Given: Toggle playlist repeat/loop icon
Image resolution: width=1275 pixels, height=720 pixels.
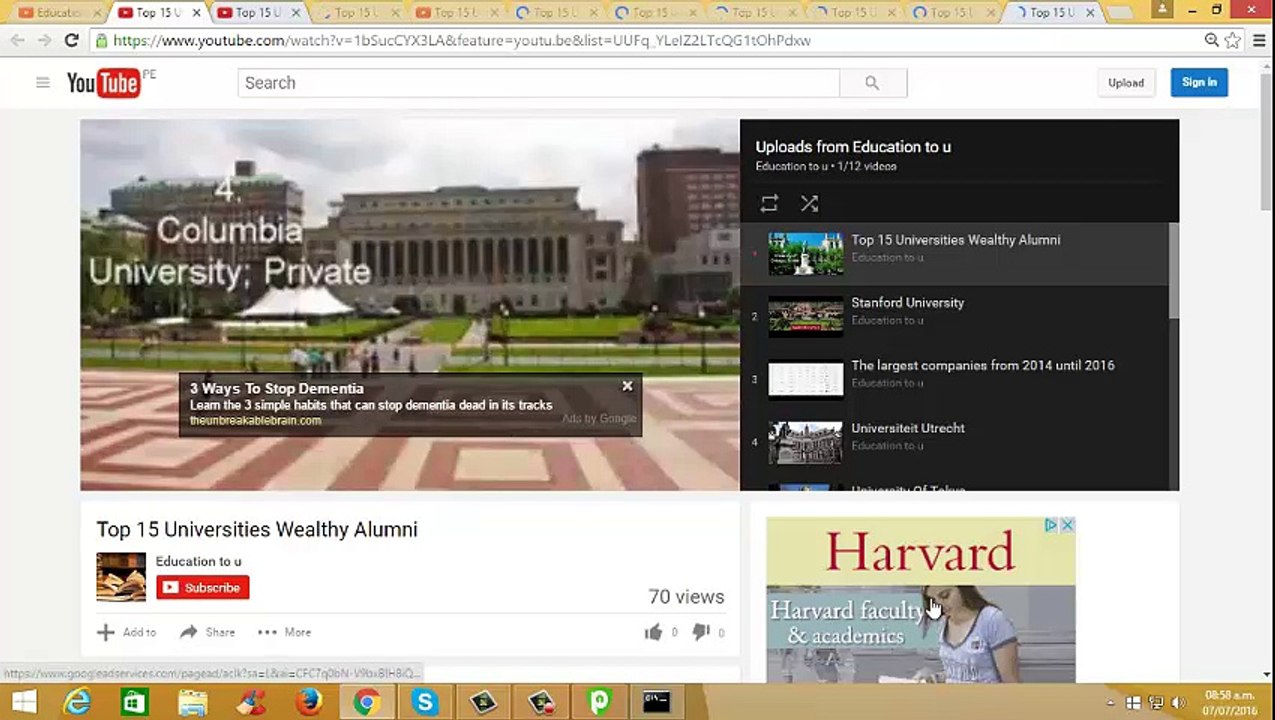Looking at the screenshot, I should [x=769, y=204].
